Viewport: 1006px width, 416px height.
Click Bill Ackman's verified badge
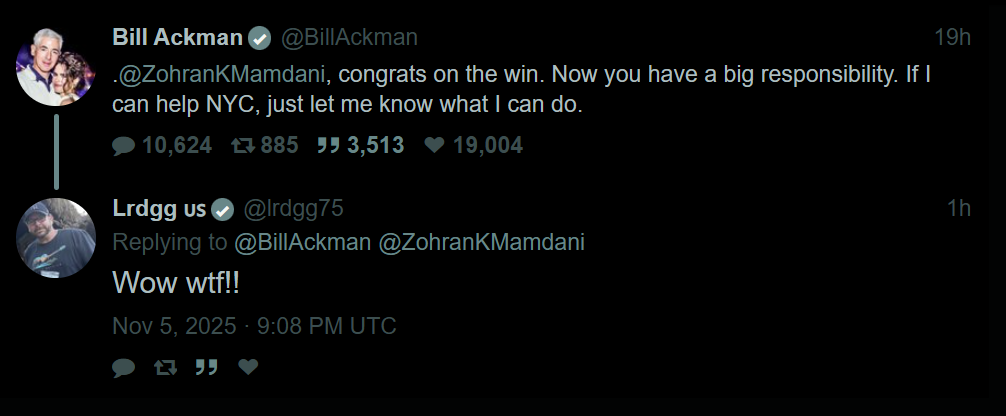pos(260,39)
